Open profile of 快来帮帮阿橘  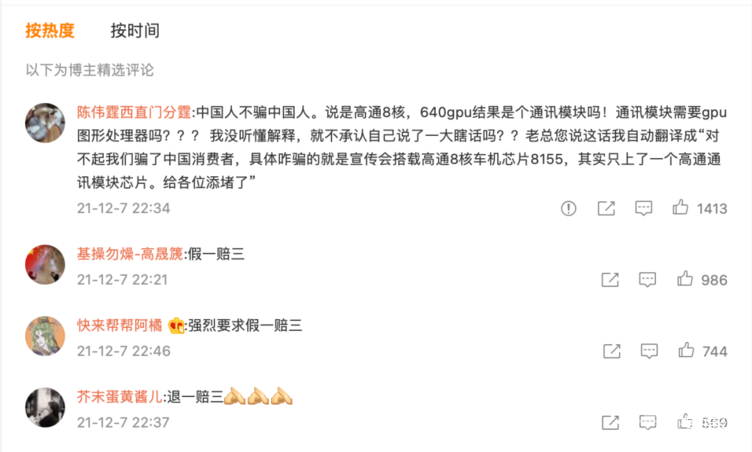119,325
